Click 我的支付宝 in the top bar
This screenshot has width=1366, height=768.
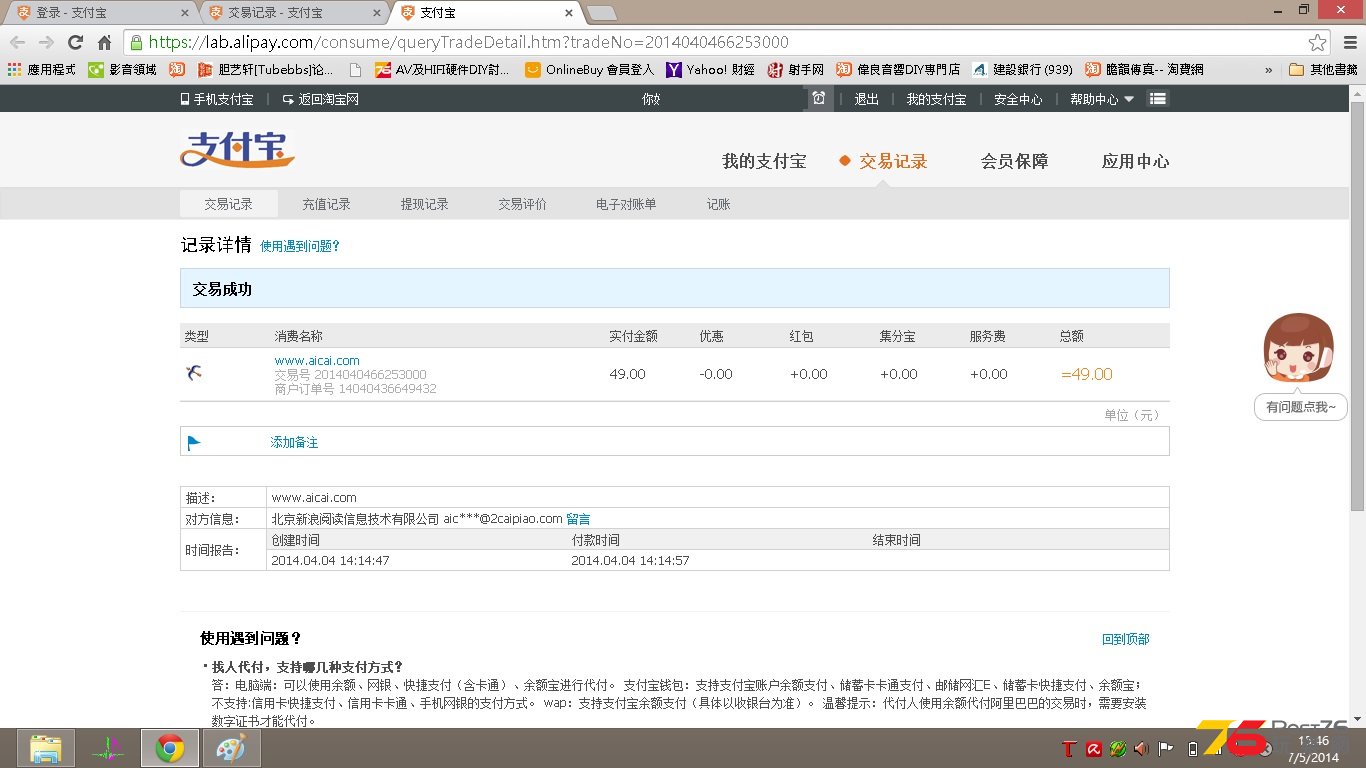point(936,99)
